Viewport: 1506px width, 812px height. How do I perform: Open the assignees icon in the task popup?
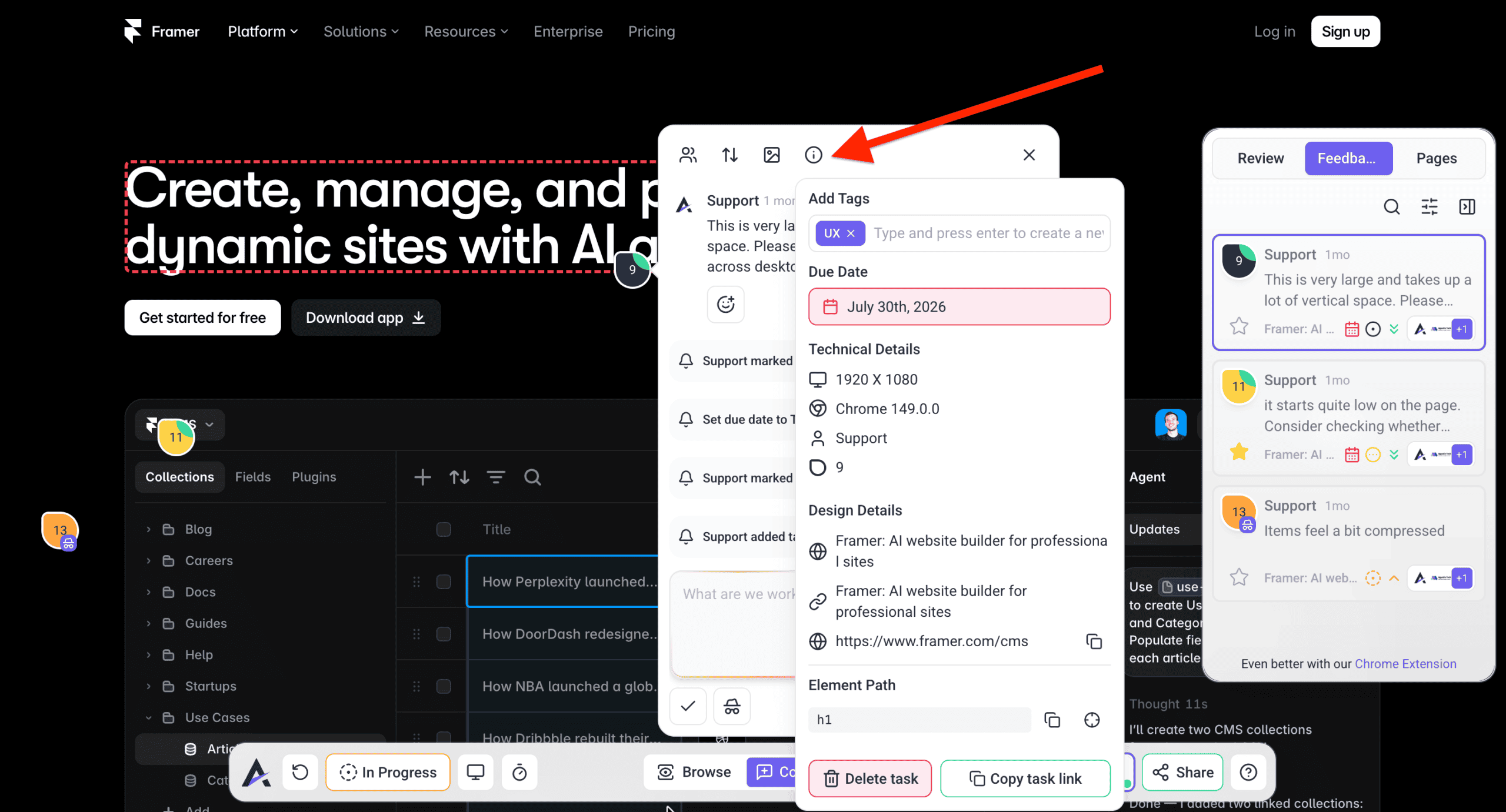[x=688, y=155]
